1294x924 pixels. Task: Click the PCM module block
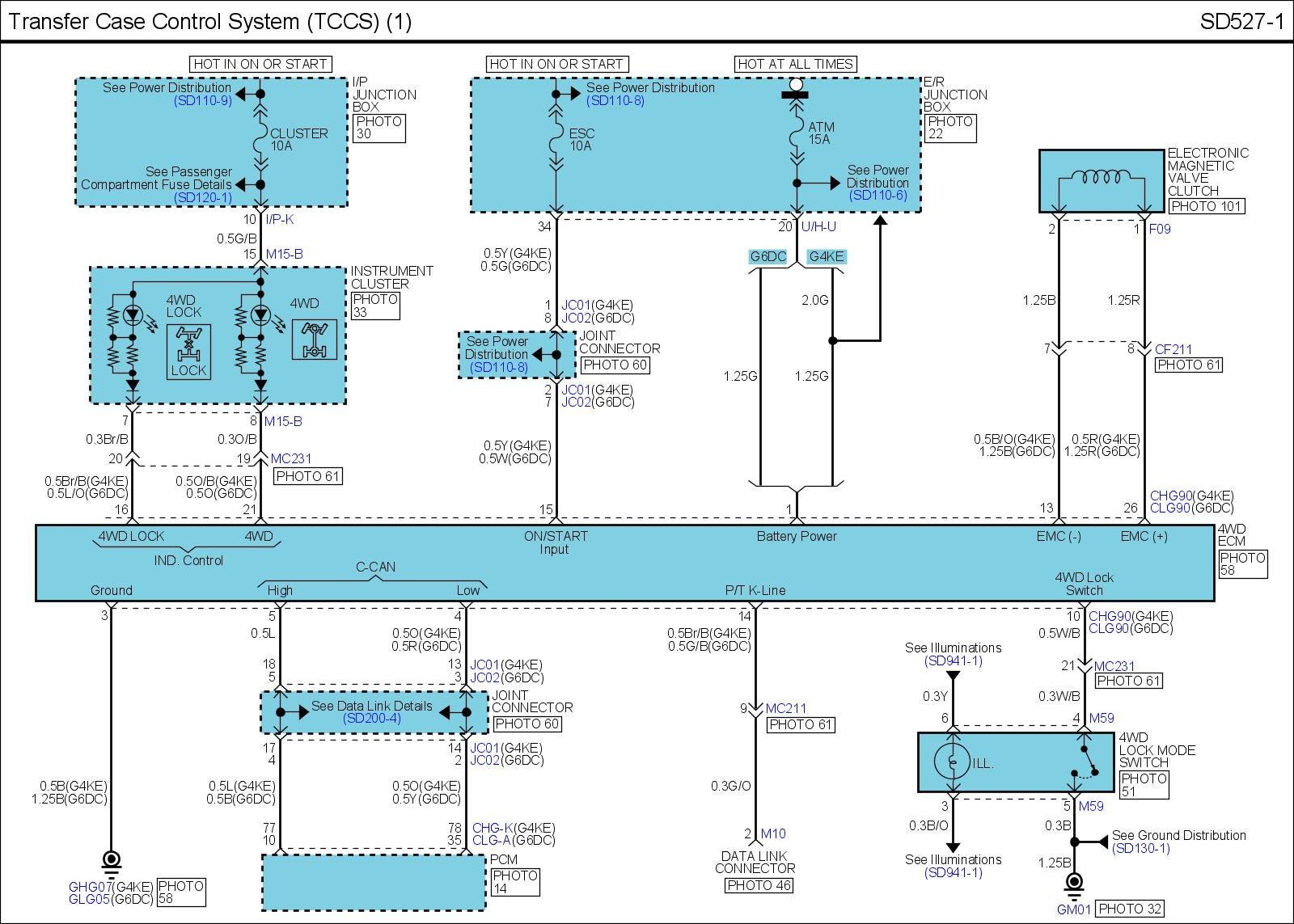(x=373, y=882)
